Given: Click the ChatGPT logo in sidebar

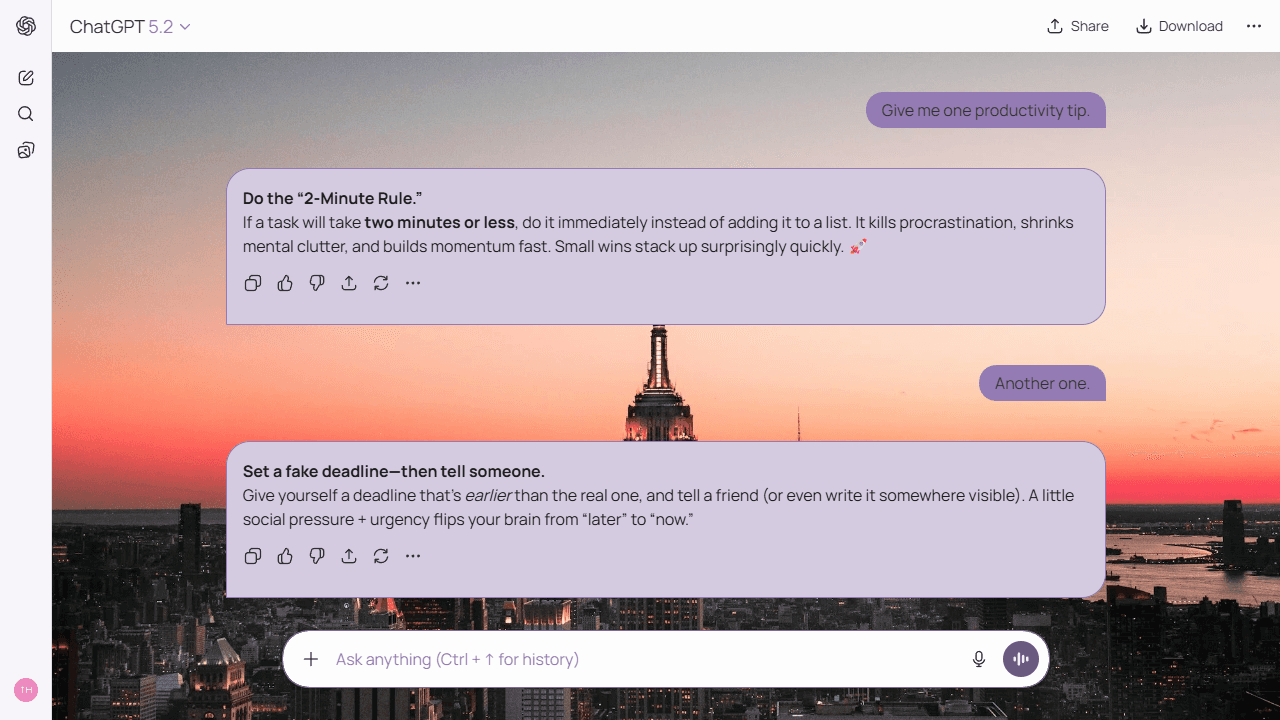Looking at the screenshot, I should (26, 26).
